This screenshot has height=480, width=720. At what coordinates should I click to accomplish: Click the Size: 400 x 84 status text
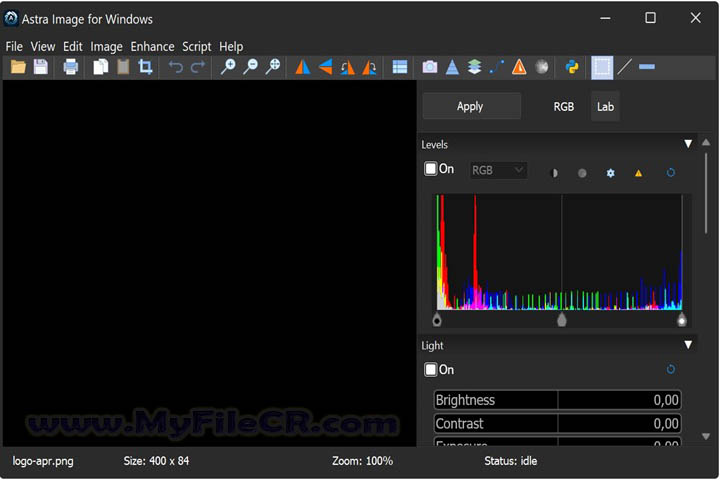pyautogui.click(x=156, y=461)
